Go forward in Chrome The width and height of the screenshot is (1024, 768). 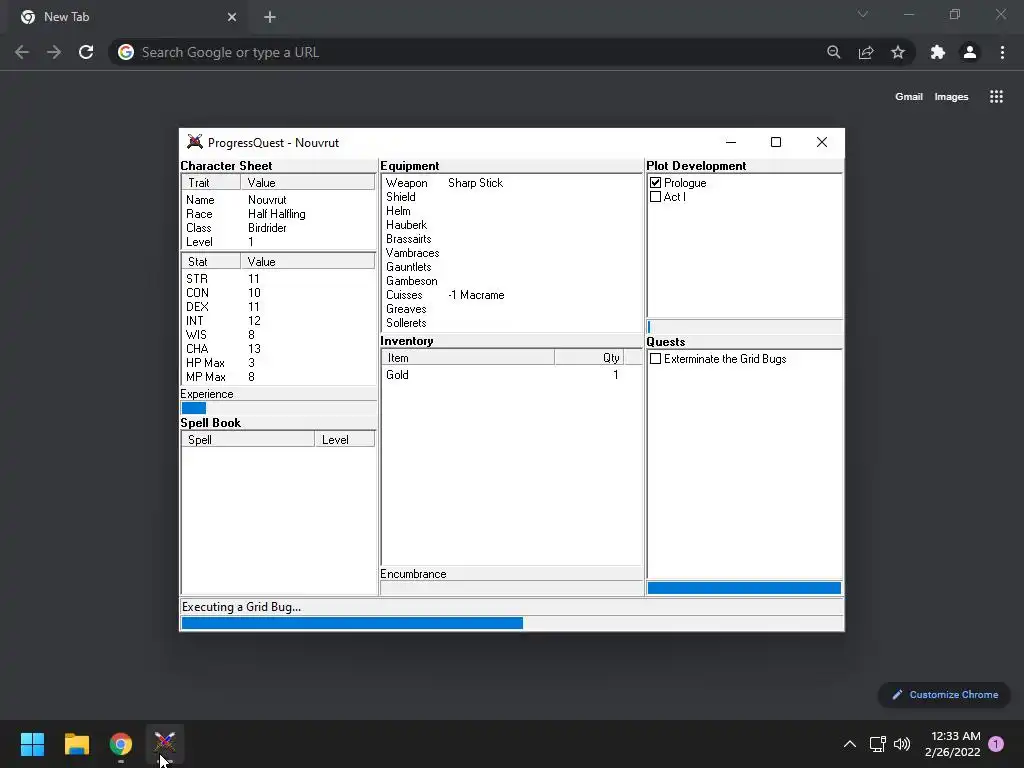point(54,52)
